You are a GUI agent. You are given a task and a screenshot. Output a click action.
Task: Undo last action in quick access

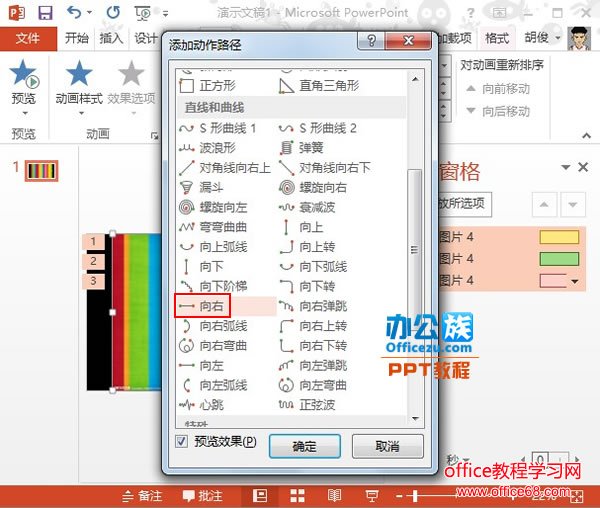[x=74, y=13]
